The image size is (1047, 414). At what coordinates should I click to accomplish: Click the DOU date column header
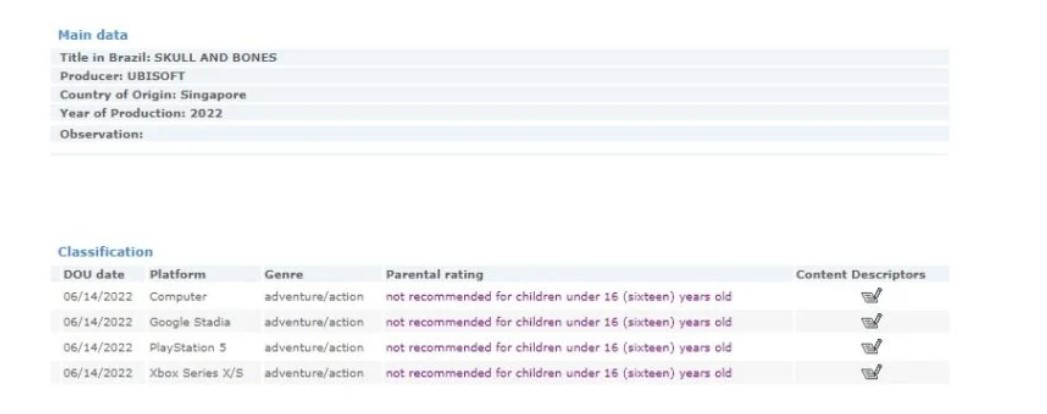pyautogui.click(x=93, y=274)
